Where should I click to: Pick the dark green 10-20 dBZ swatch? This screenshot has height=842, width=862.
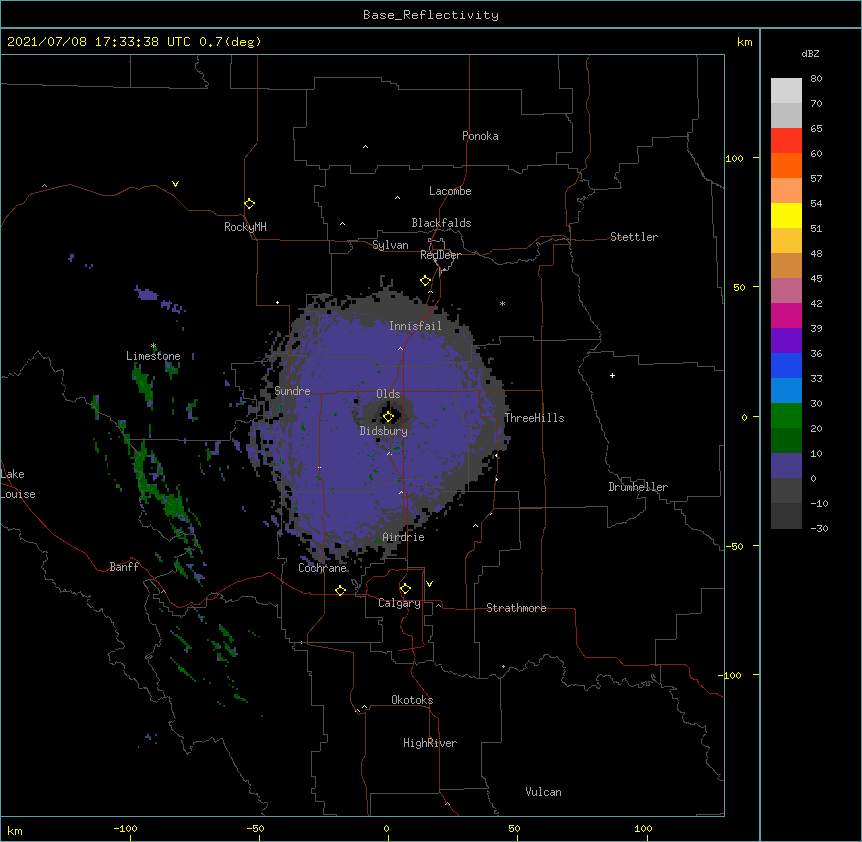coord(786,441)
